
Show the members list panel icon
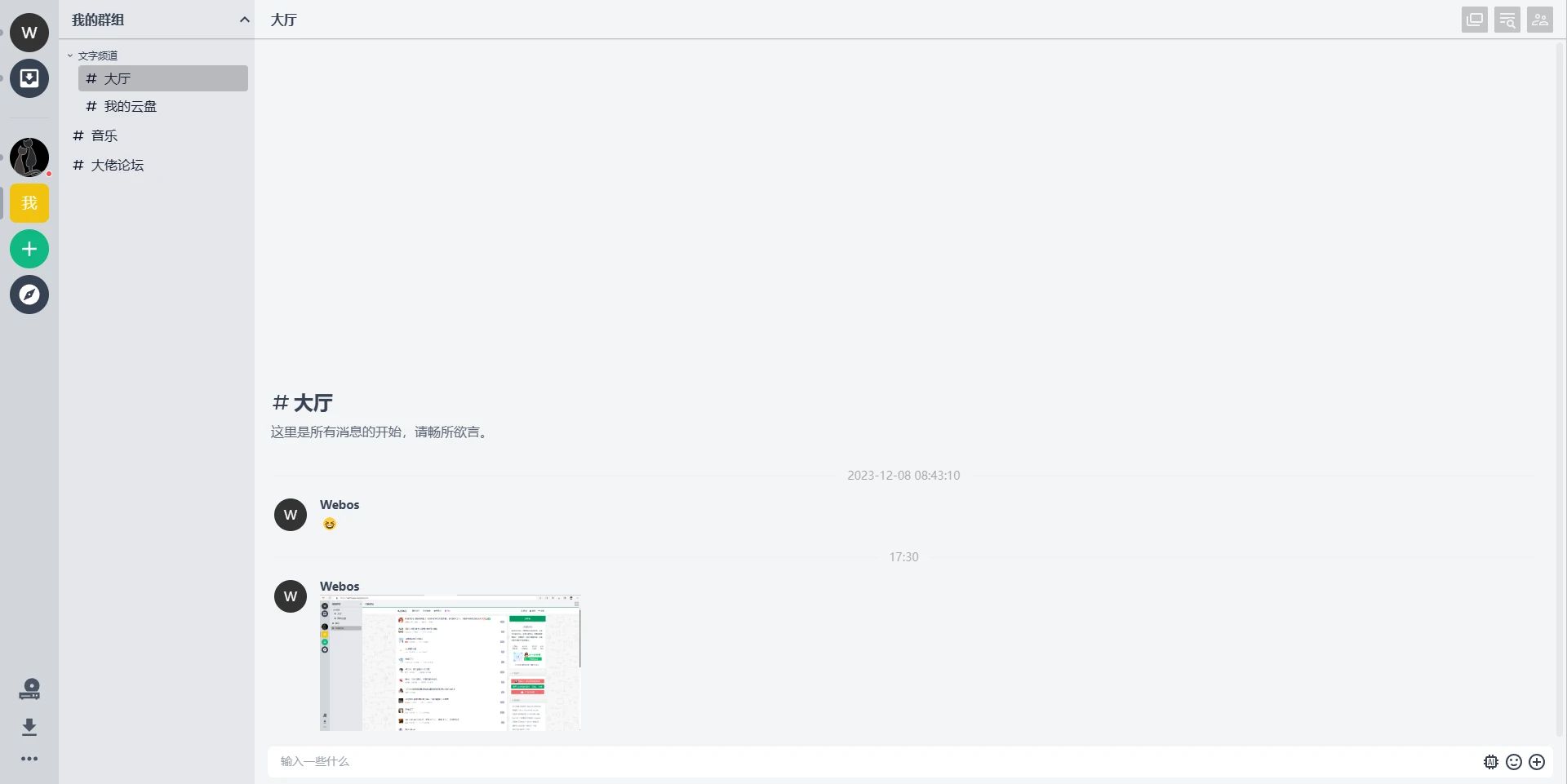[x=1539, y=20]
